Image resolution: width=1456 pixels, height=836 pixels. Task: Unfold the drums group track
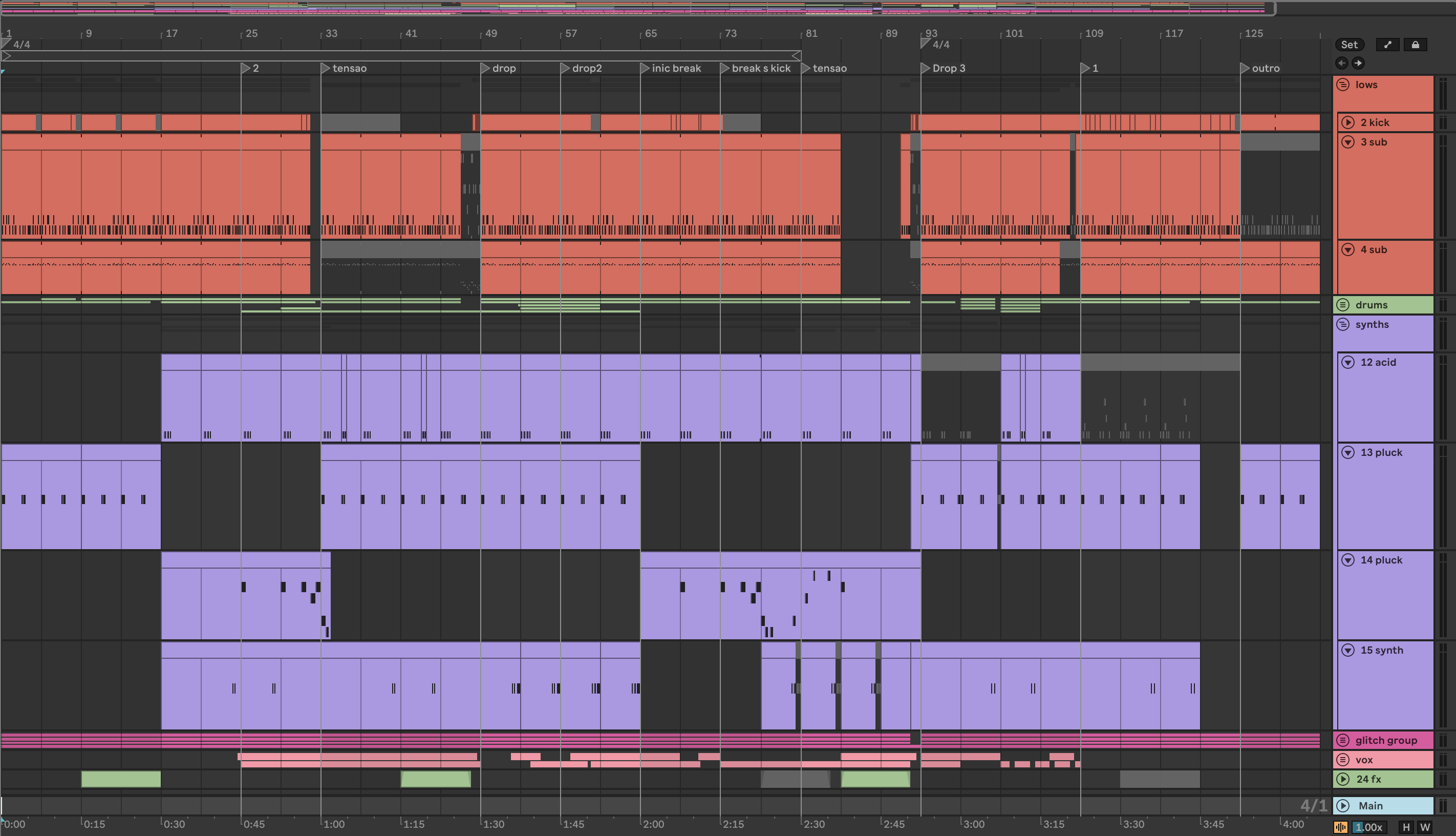pyautogui.click(x=1343, y=305)
